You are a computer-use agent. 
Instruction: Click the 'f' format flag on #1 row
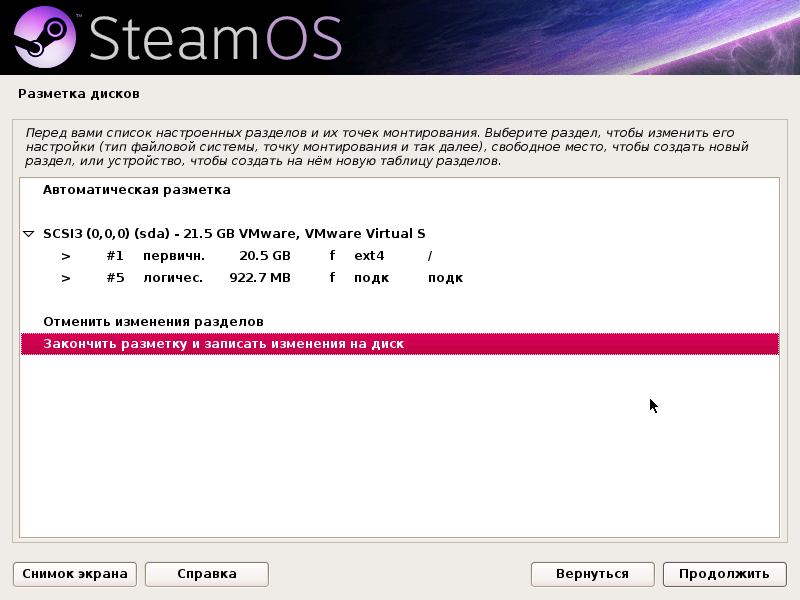coord(332,255)
